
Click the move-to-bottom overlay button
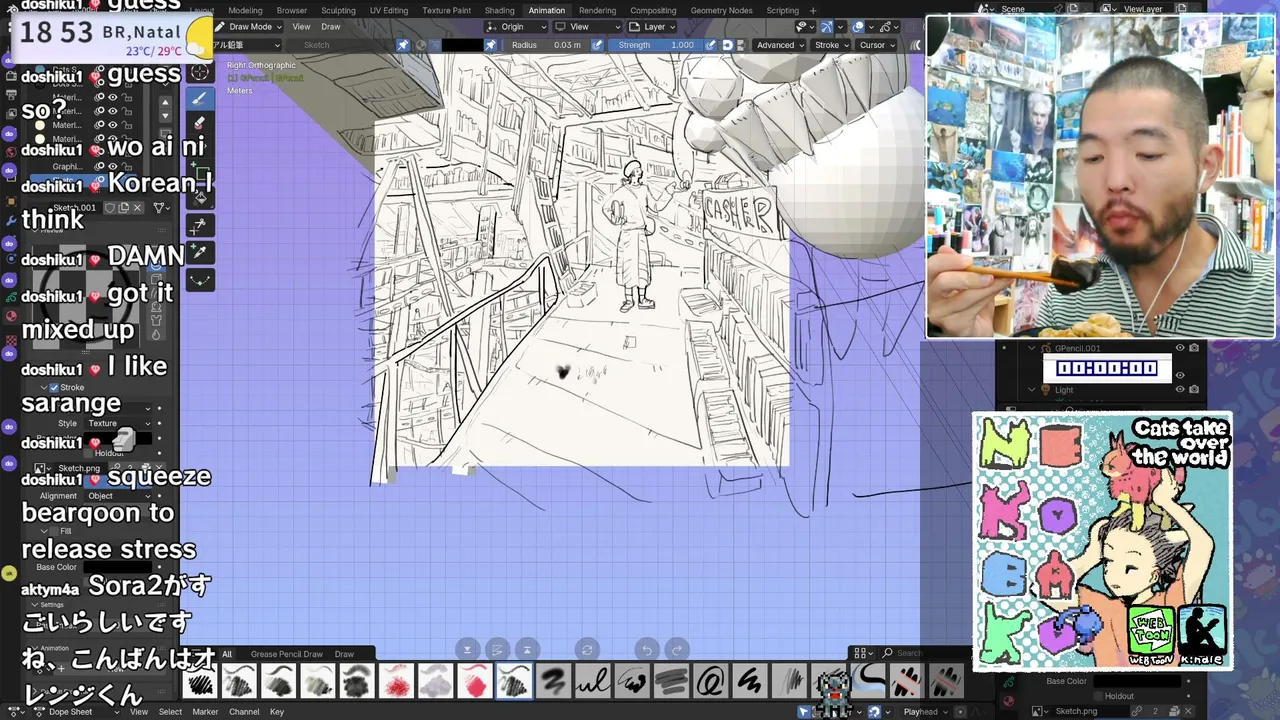[467, 650]
